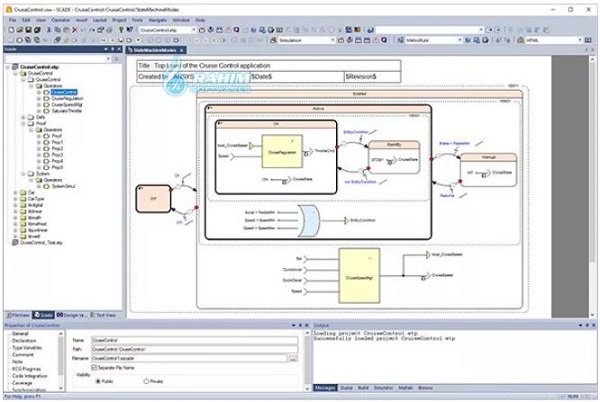Click the icon left of the Simulation combo
Image resolution: width=600 pixels, height=402 pixels.
click(x=273, y=40)
